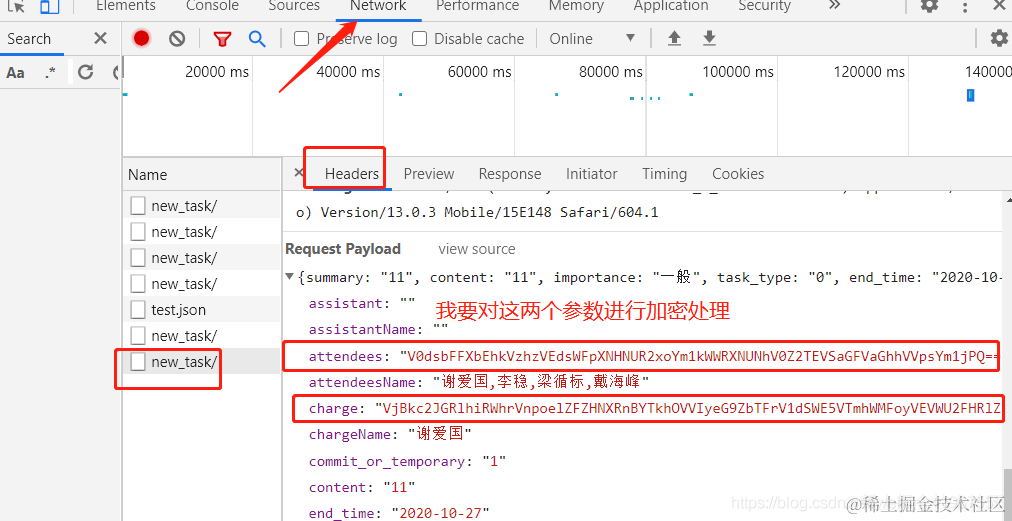Open the Online throttling dropdown
1012x521 pixels.
point(592,39)
